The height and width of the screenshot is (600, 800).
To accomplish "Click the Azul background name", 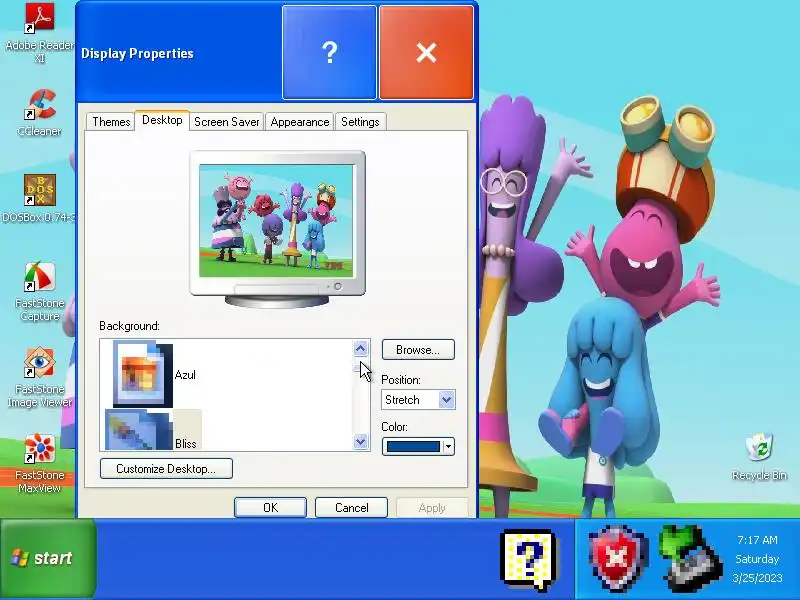I will [x=185, y=375].
